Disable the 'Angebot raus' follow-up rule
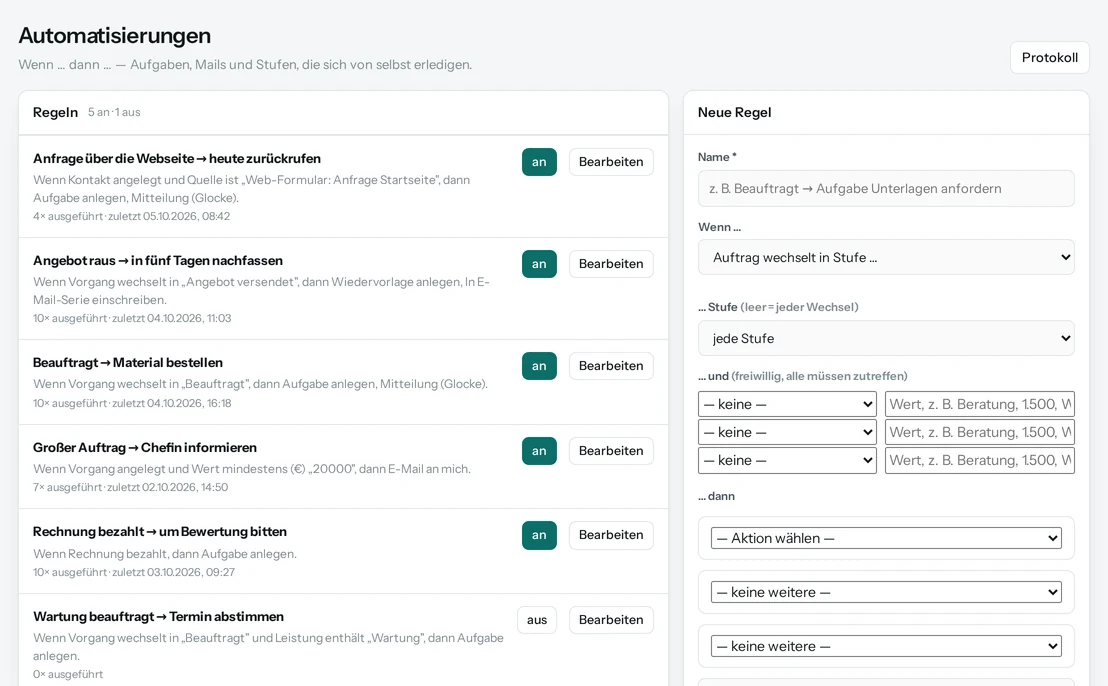The image size is (1108, 686). pos(539,264)
